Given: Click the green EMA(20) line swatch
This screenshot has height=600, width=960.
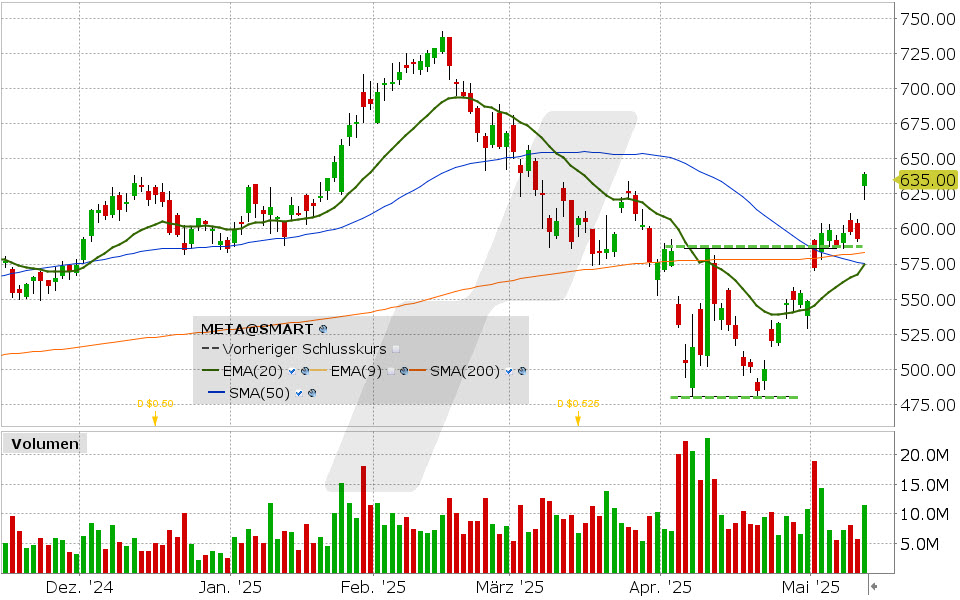Looking at the screenshot, I should (211, 370).
